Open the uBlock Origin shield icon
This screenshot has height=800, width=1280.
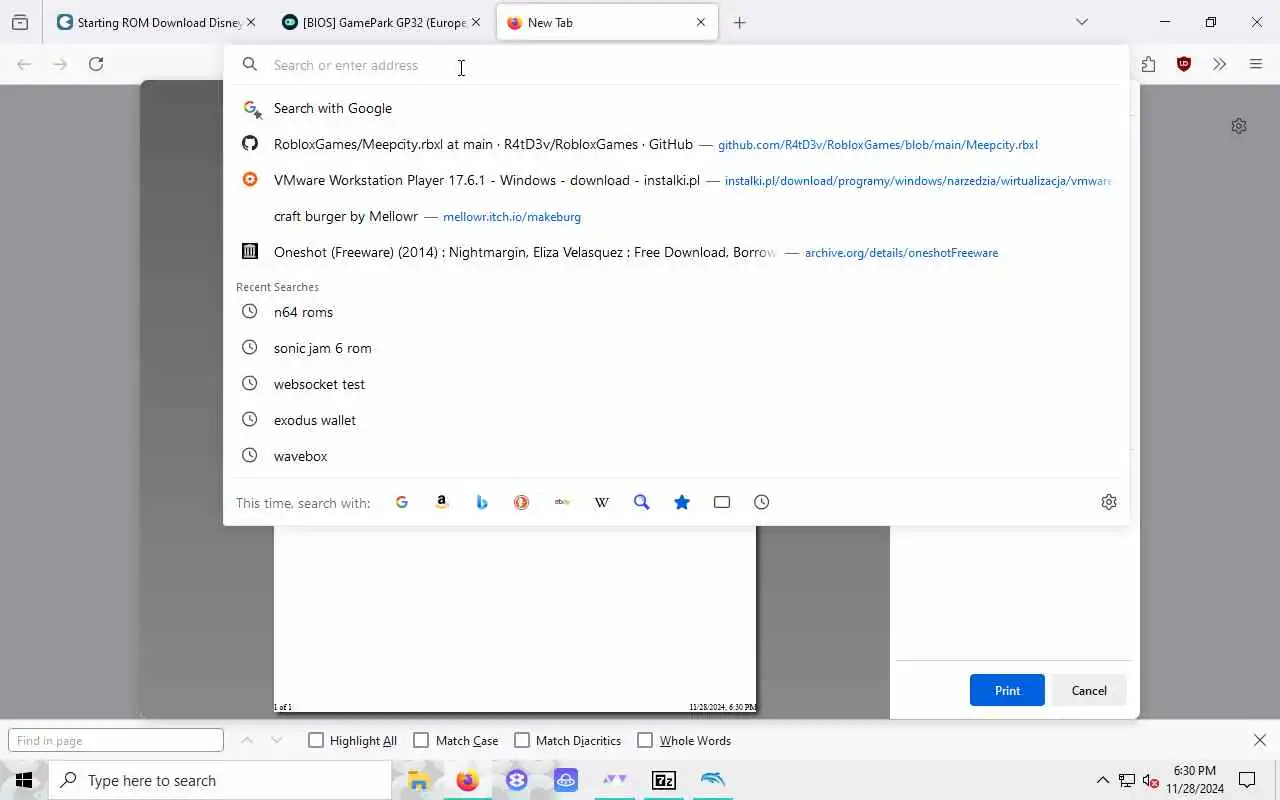(1184, 64)
